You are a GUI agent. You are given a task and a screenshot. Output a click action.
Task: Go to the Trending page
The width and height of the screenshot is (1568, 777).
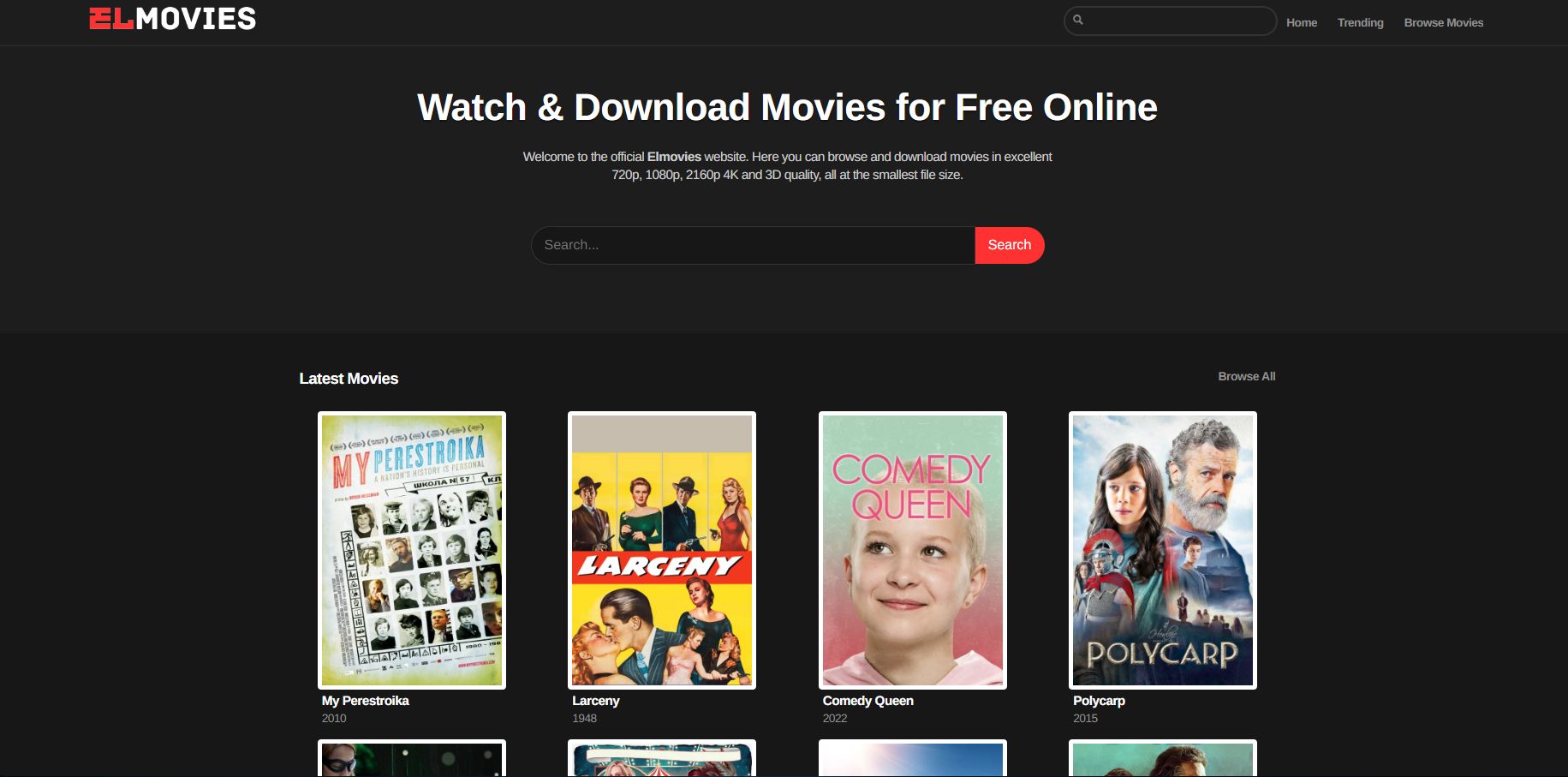[x=1361, y=22]
